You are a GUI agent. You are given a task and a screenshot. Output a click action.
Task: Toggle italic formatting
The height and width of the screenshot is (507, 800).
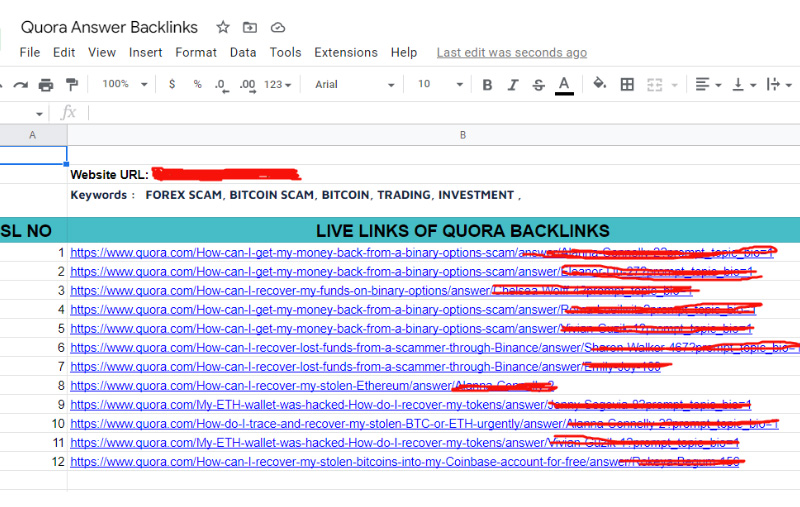(x=513, y=85)
